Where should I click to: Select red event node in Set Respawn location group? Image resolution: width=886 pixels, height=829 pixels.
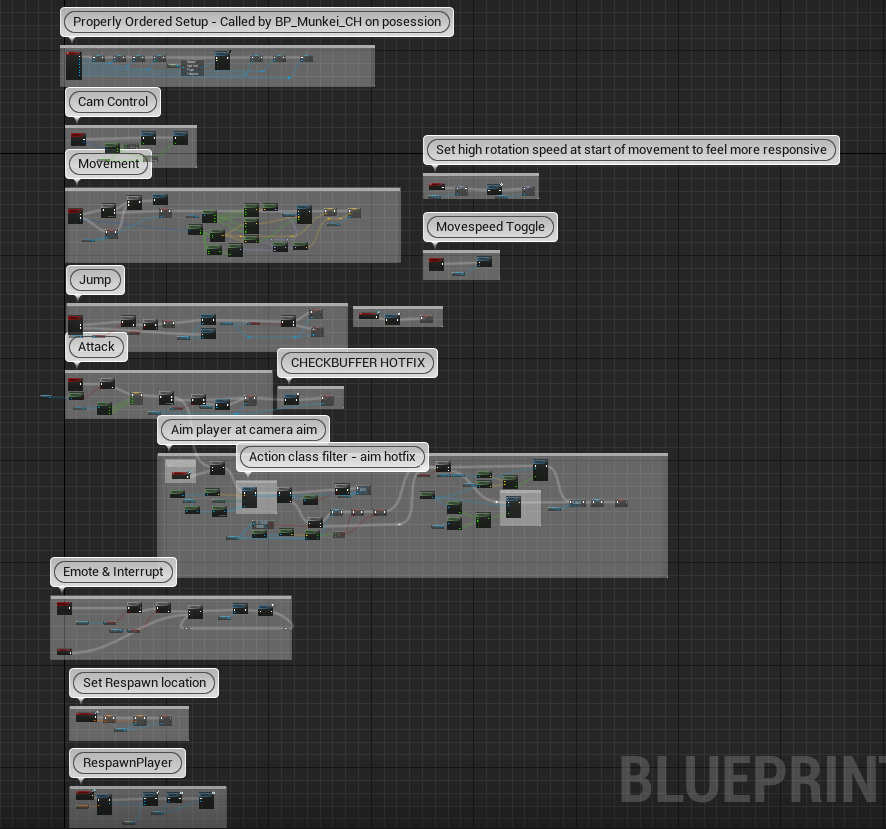(x=86, y=717)
